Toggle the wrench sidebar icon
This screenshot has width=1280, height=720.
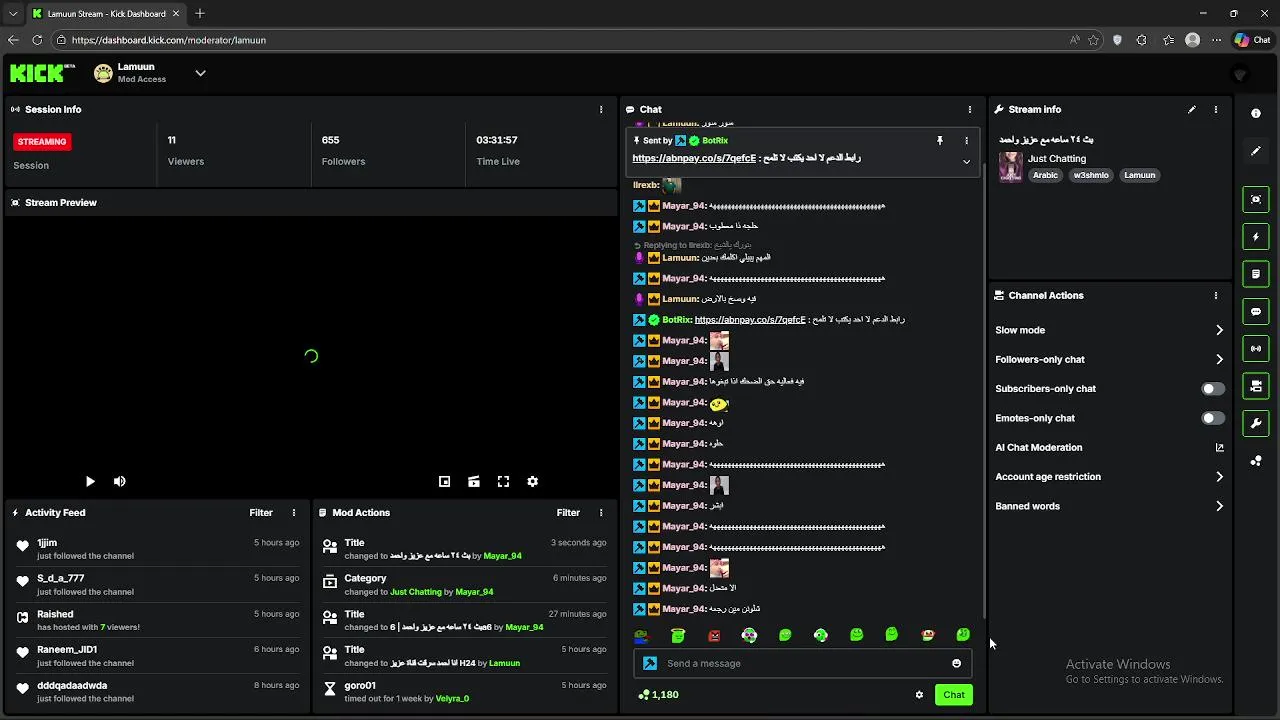[x=1256, y=423]
